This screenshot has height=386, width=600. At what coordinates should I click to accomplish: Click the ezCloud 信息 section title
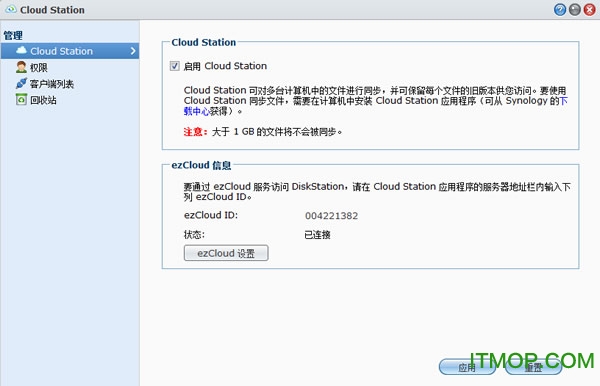point(201,165)
